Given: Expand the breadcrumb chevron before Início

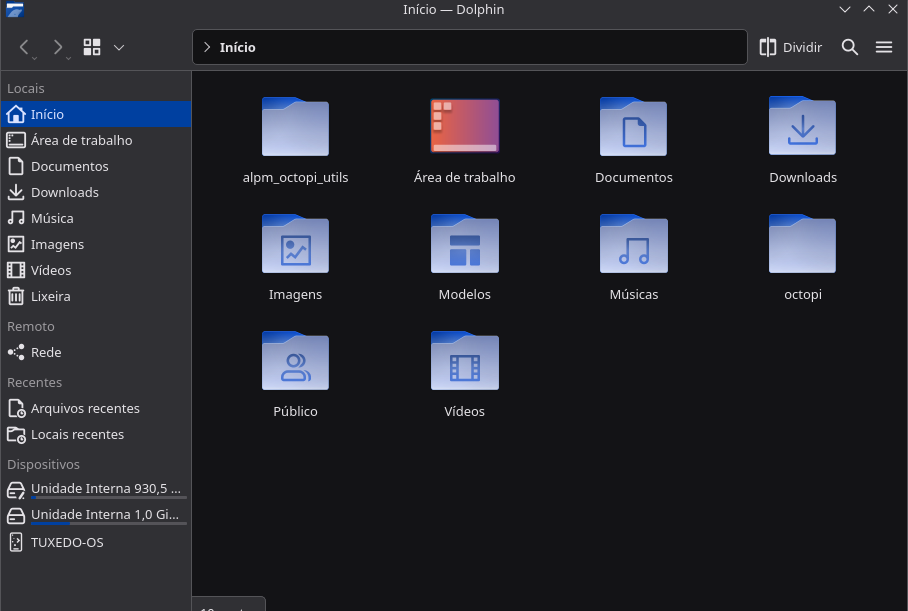Looking at the screenshot, I should pos(206,47).
